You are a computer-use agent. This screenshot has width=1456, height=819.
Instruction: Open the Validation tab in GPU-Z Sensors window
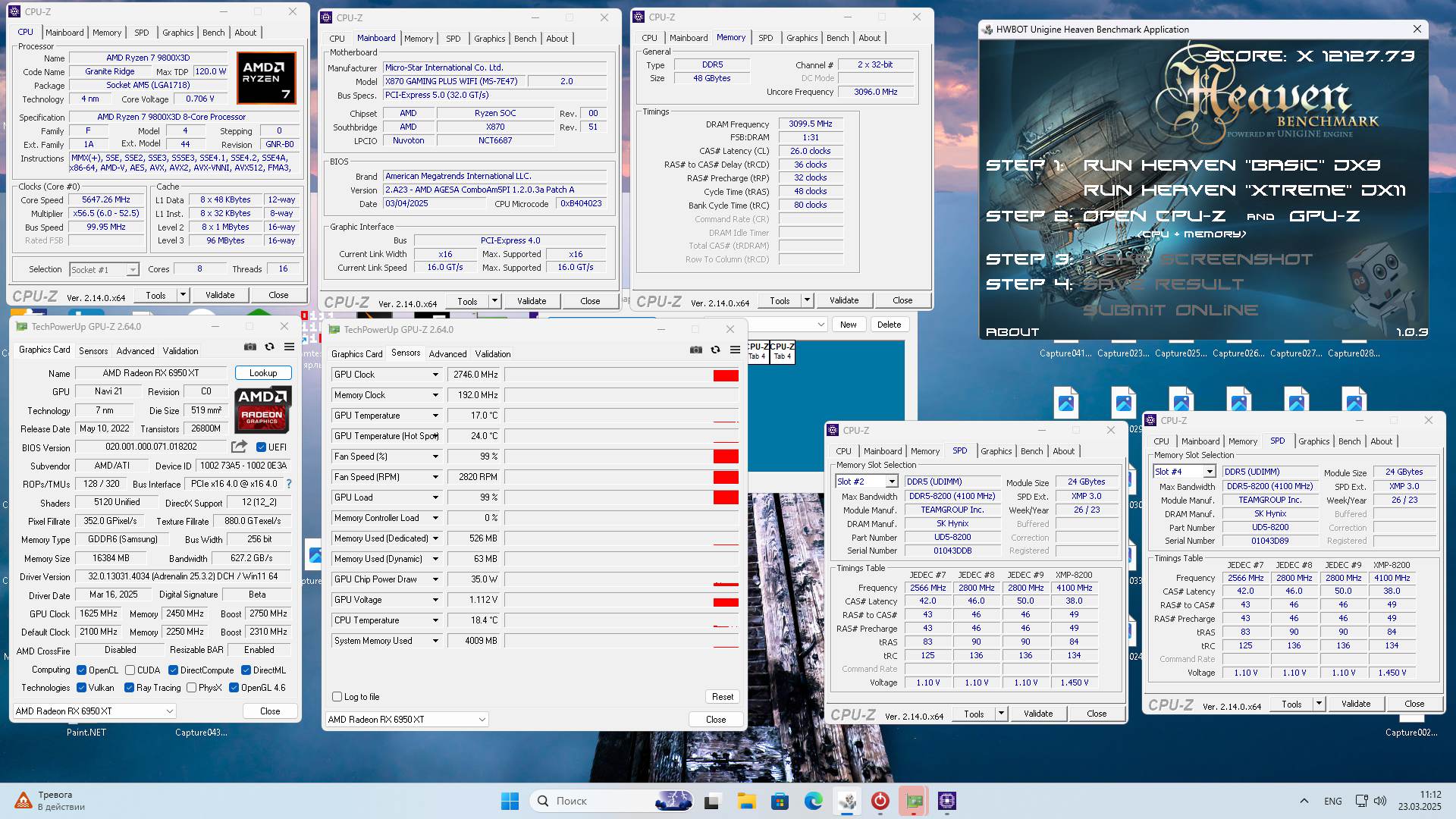(493, 354)
